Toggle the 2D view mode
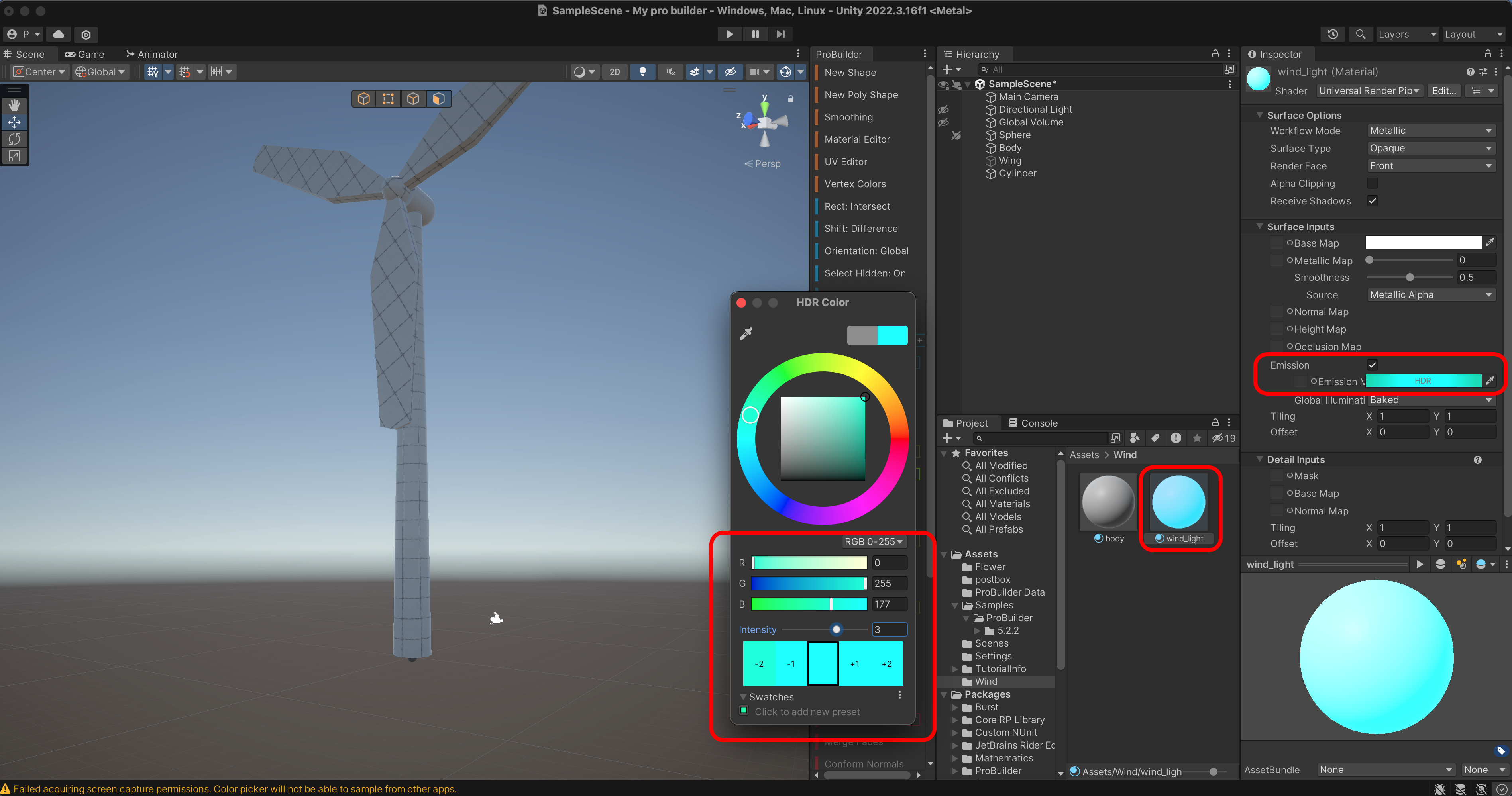Screen dimensions: 1512x796 pos(615,72)
